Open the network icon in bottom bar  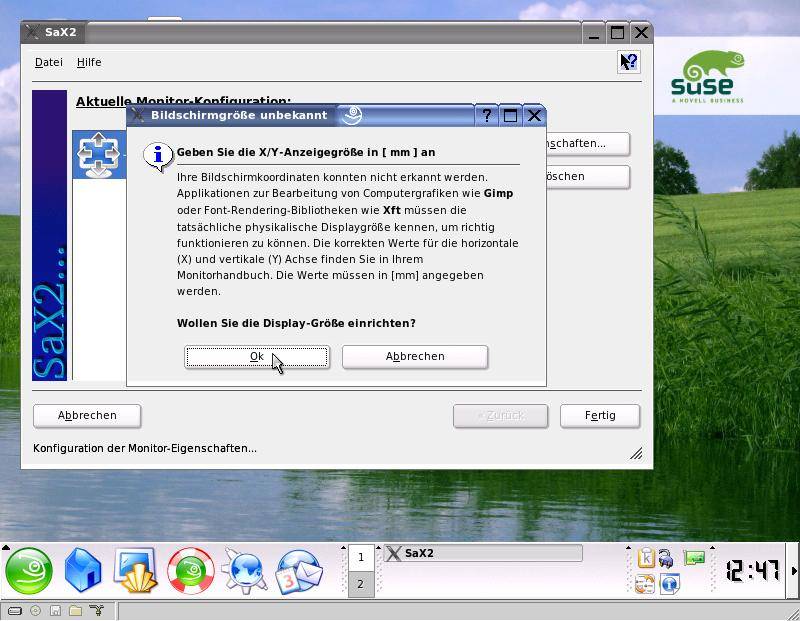(96, 610)
